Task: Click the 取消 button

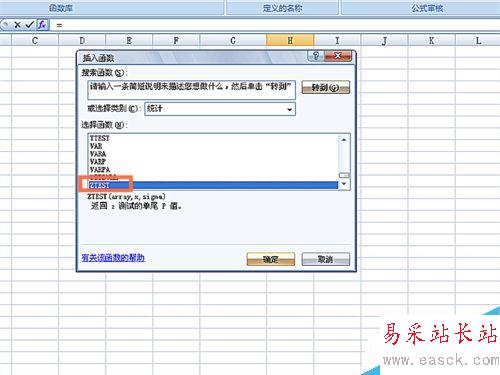Action: click(326, 259)
